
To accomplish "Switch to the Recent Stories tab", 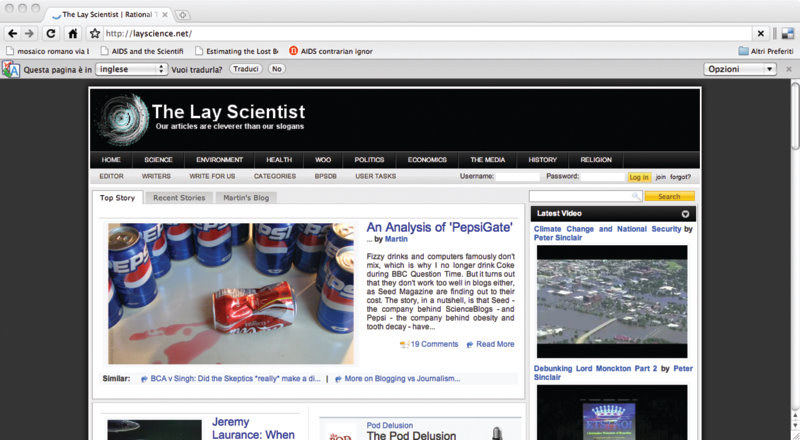I will tap(179, 198).
